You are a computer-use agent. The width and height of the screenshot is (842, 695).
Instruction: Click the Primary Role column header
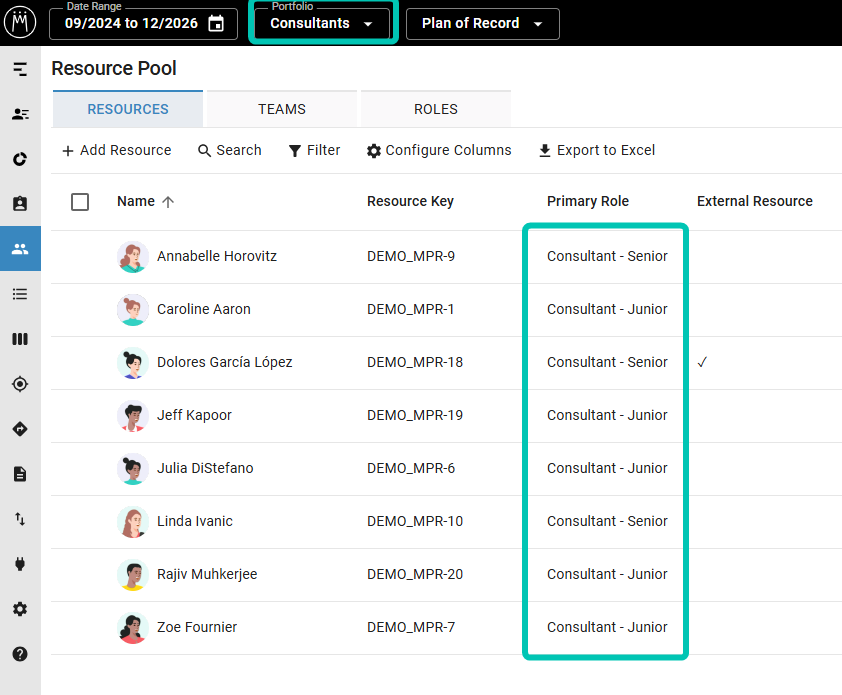point(587,201)
